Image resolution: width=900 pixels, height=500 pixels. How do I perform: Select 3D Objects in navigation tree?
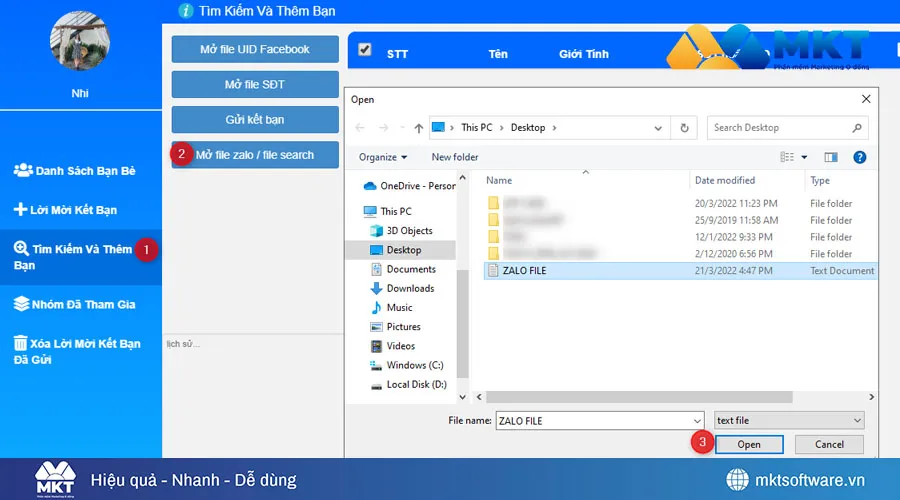pyautogui.click(x=402, y=231)
